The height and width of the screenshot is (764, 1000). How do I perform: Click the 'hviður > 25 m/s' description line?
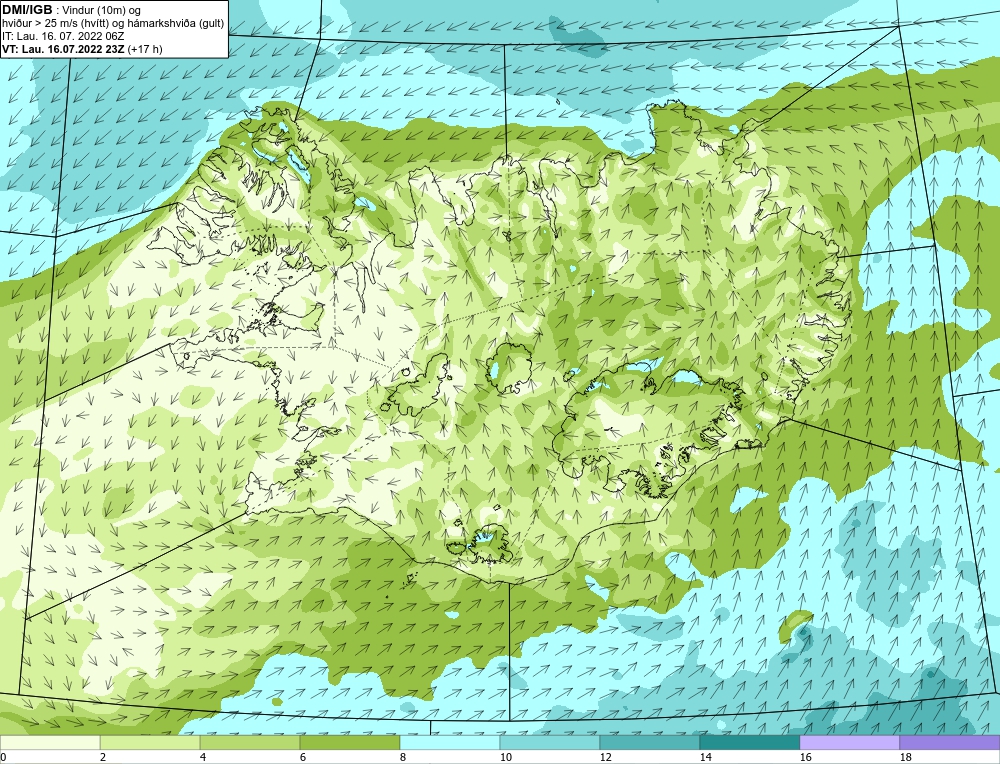(113, 24)
